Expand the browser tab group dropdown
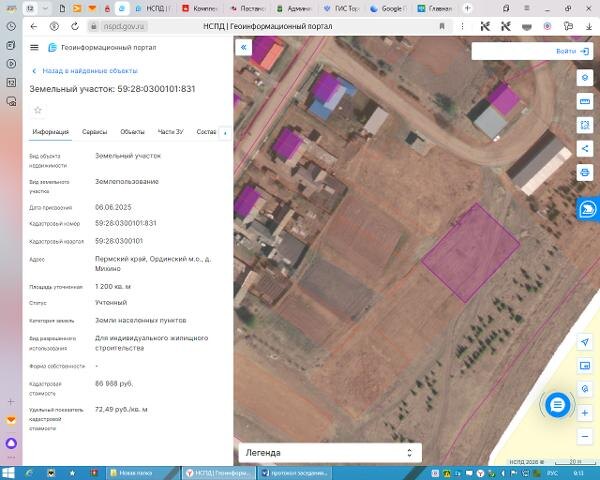The image size is (600, 480). (45, 8)
